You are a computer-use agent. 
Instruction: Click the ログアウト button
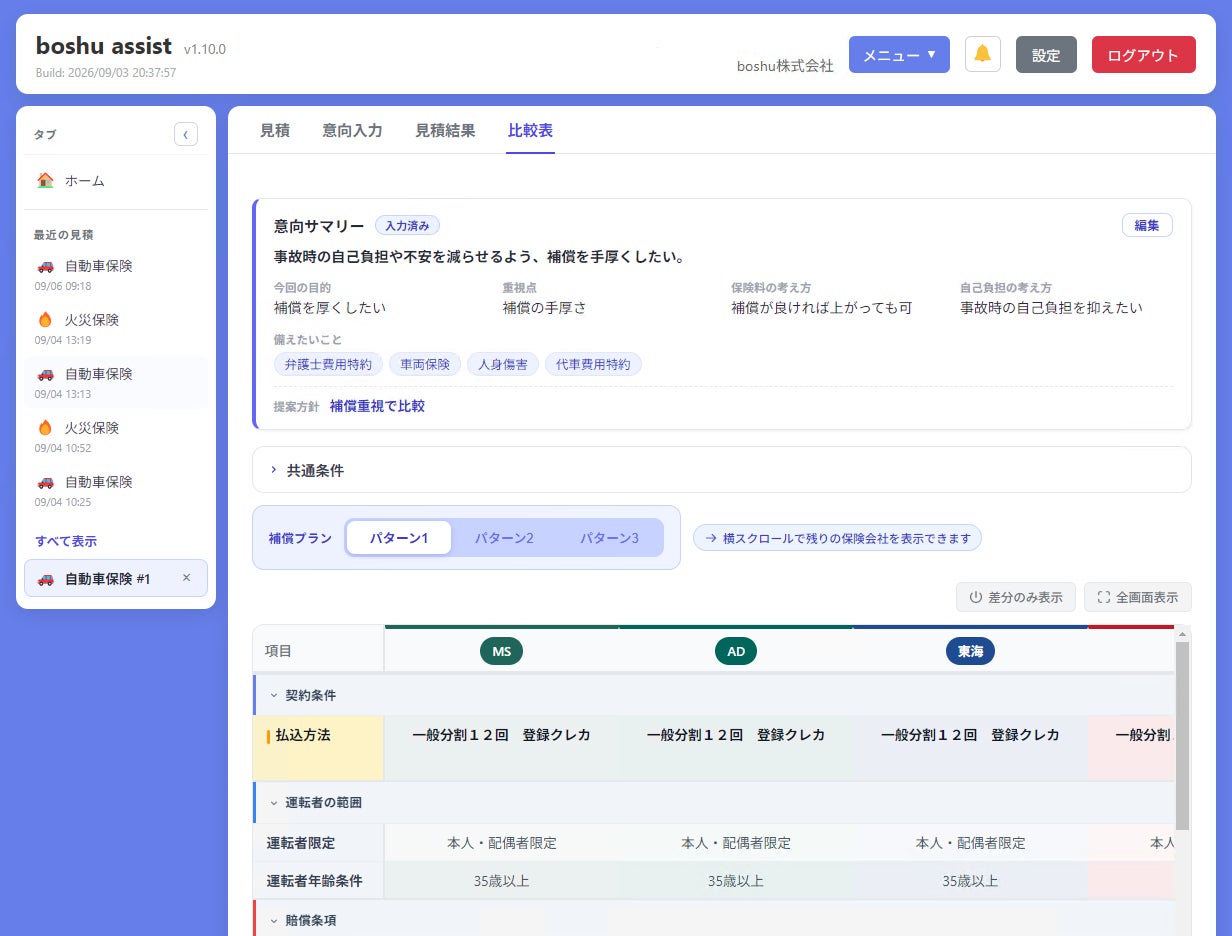click(1143, 55)
